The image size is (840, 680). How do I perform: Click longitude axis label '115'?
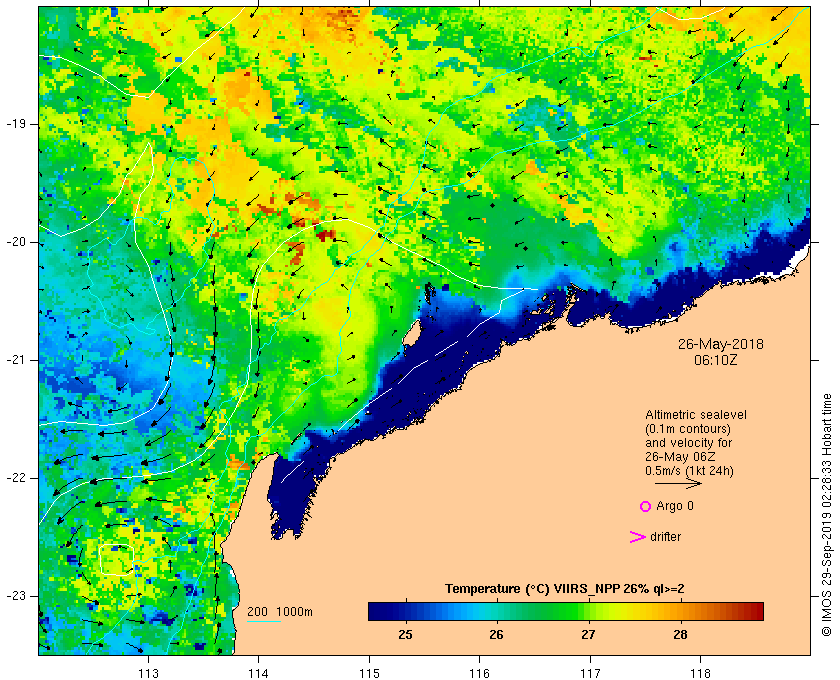(369, 673)
